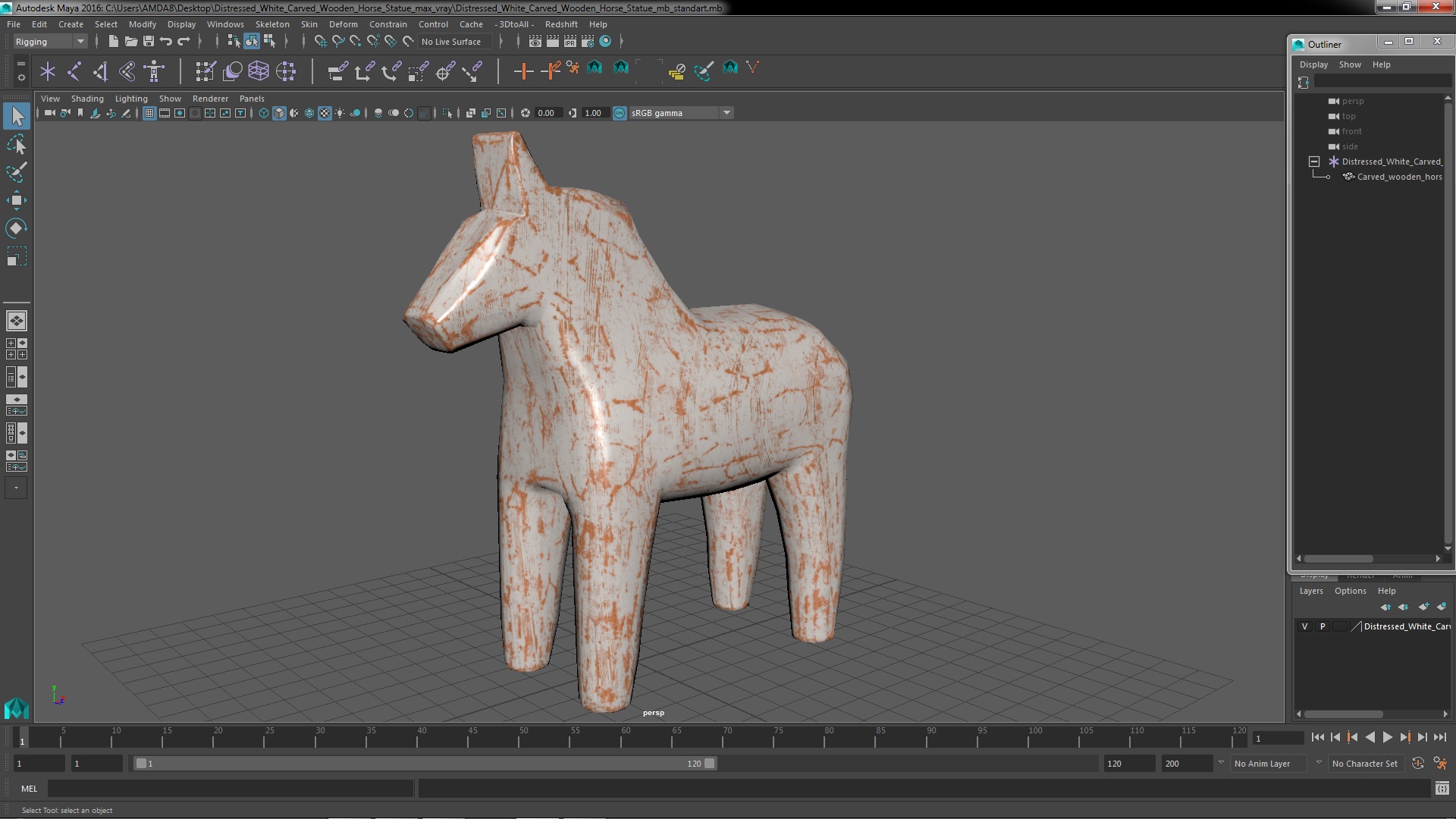Click the Save Scene icon
This screenshot has width=1456, height=819.
[149, 41]
